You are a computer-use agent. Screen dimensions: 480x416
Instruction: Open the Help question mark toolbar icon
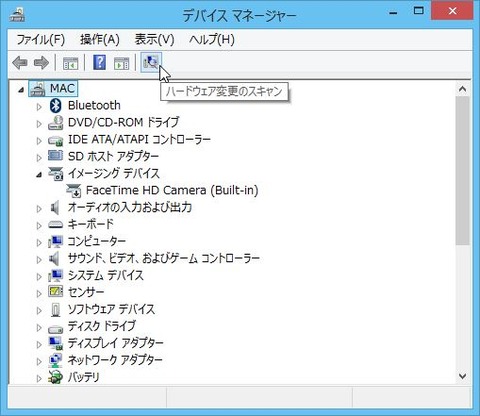click(x=100, y=62)
